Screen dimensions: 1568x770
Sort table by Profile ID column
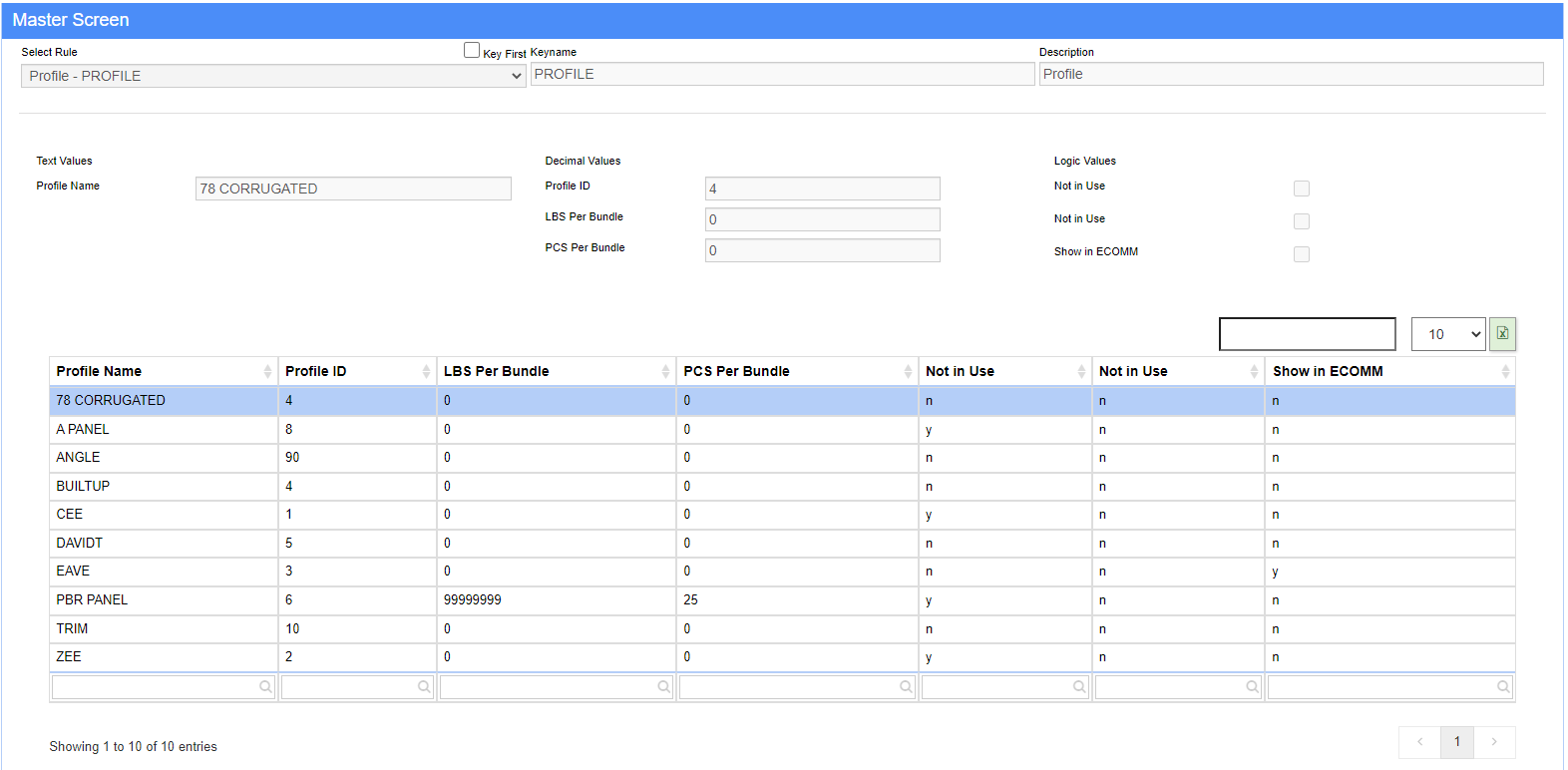click(356, 371)
